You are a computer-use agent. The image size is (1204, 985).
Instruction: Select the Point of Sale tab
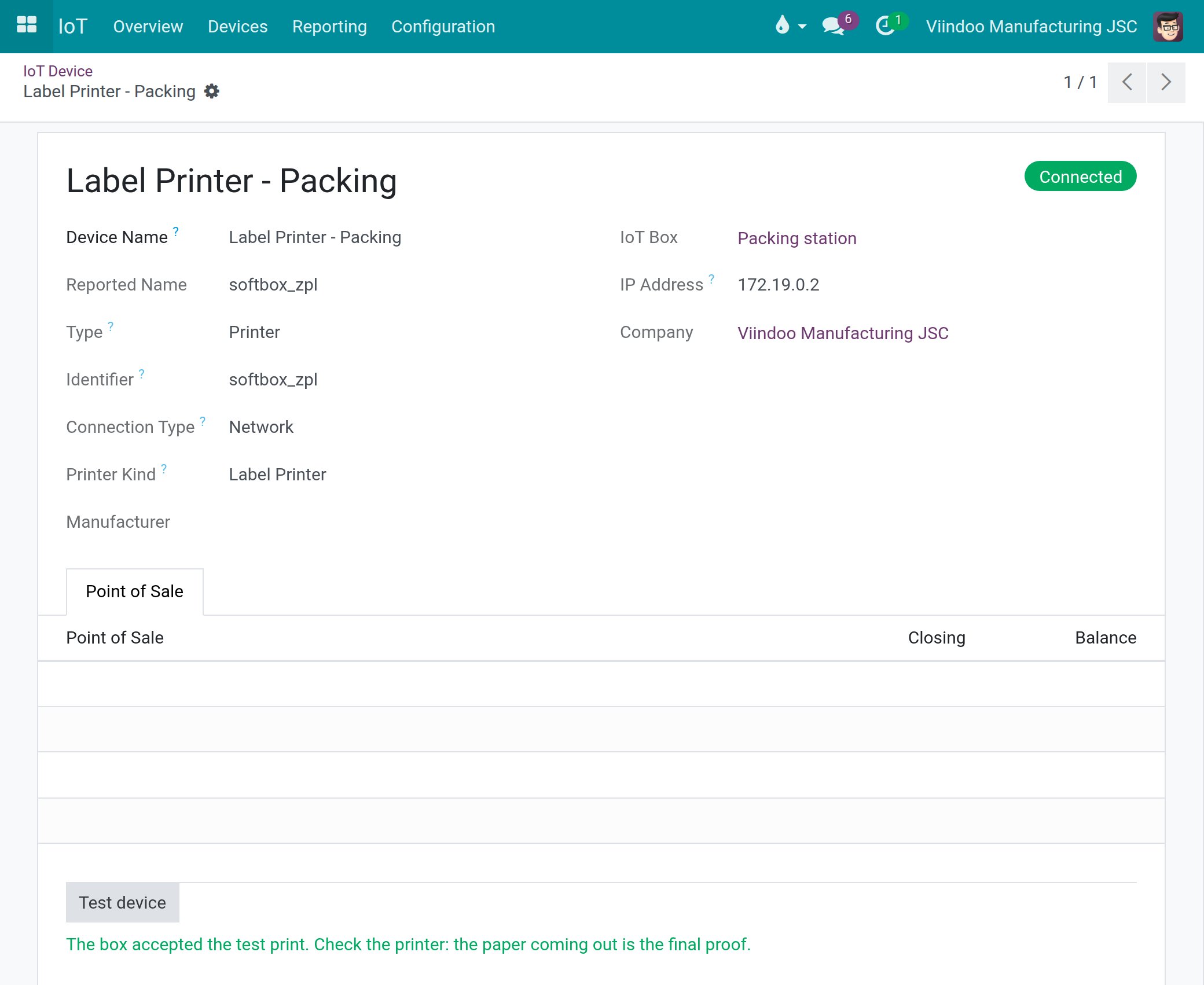(x=135, y=591)
